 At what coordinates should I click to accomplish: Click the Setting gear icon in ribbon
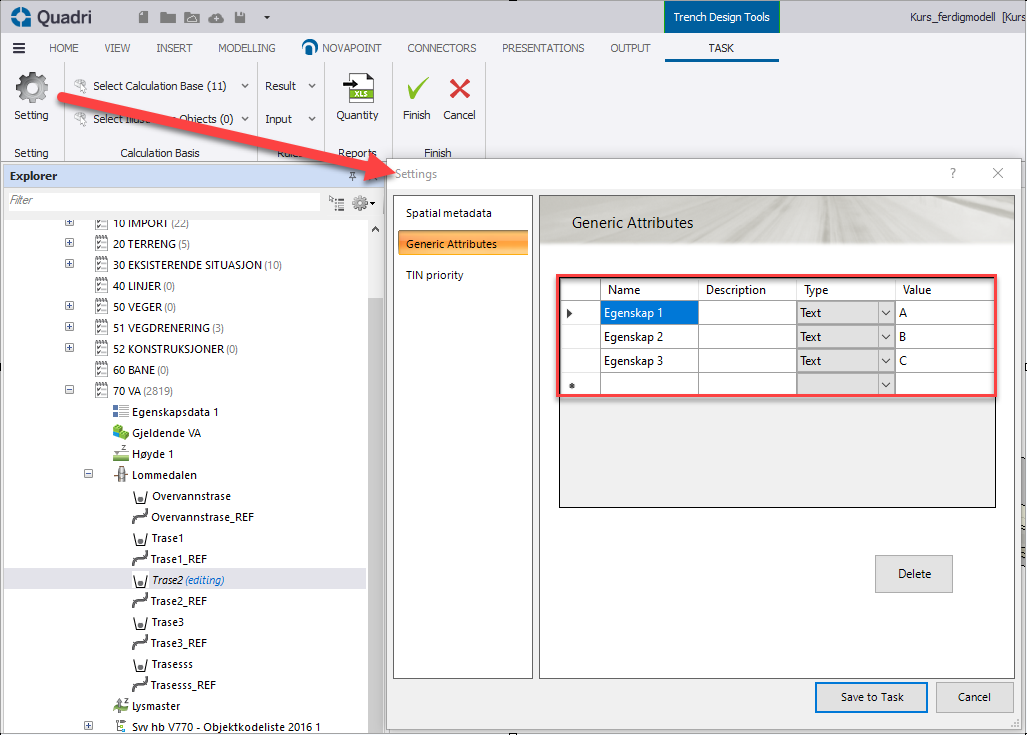click(x=31, y=89)
